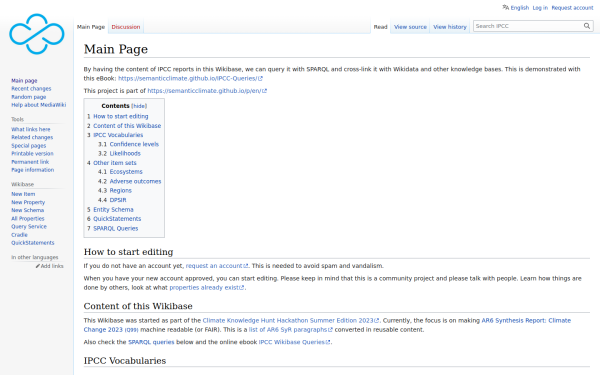Jump to Adverse outcomes section

pos(135,181)
